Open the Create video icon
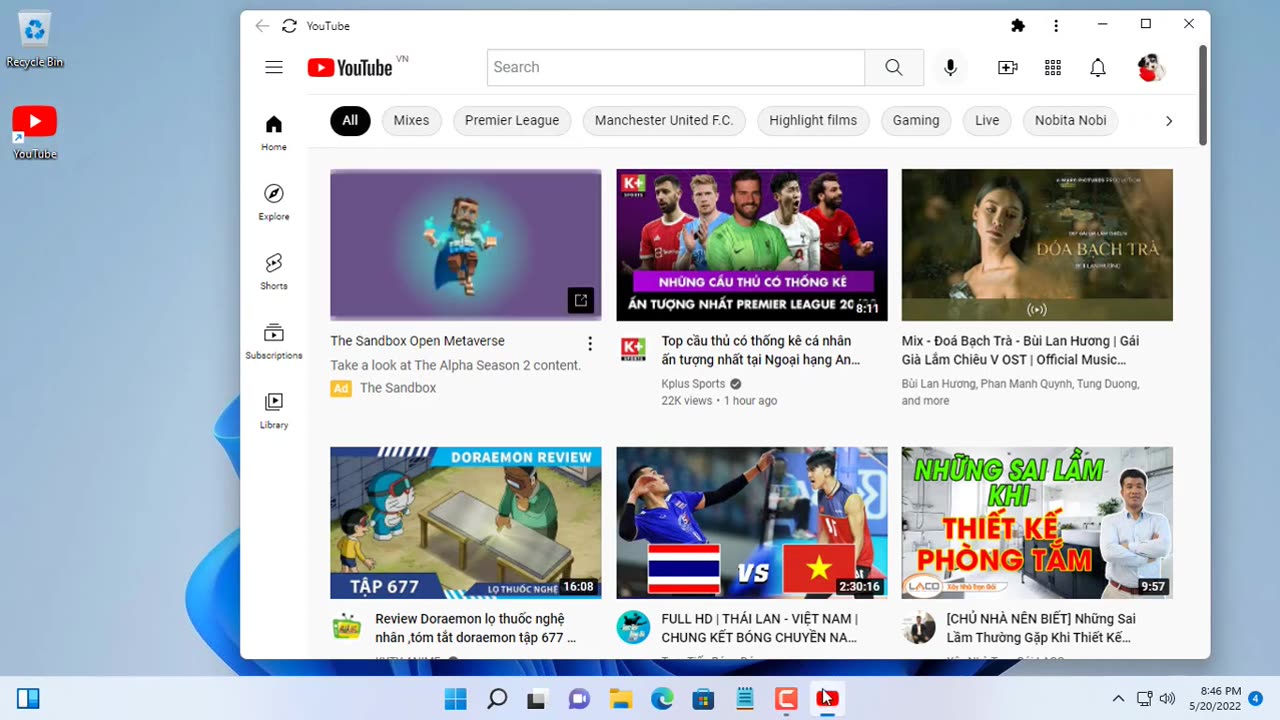The width and height of the screenshot is (1280, 720). pos(1008,67)
